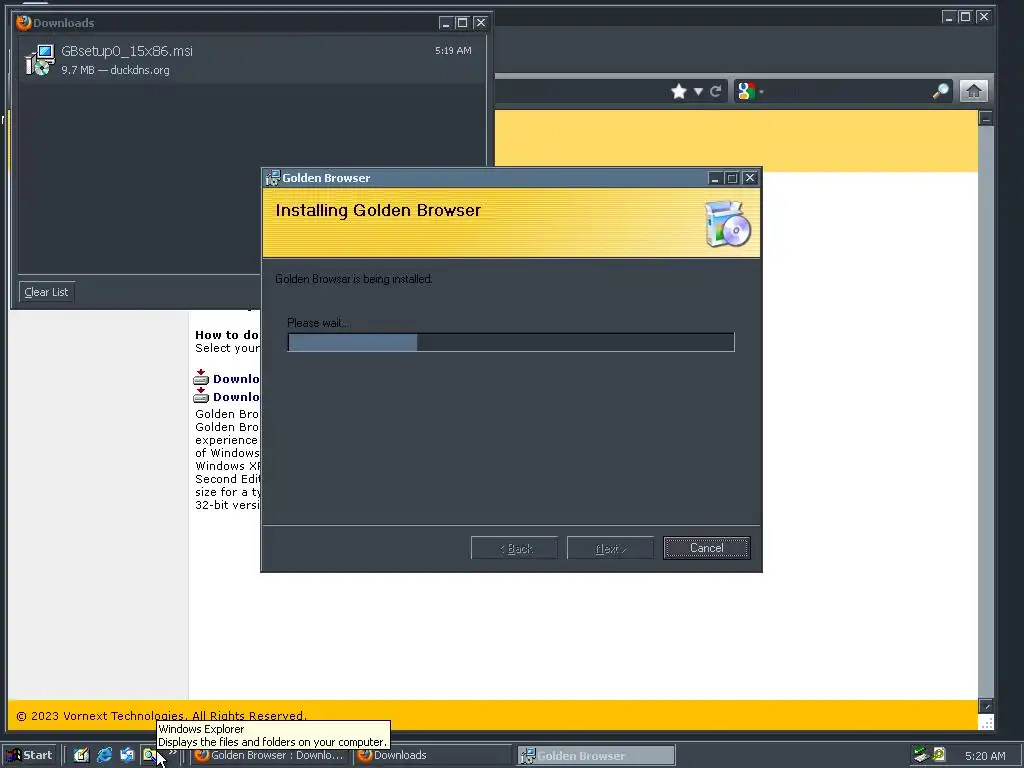Click the 5:19 AM download timestamp
This screenshot has height=768, width=1024.
click(x=453, y=50)
